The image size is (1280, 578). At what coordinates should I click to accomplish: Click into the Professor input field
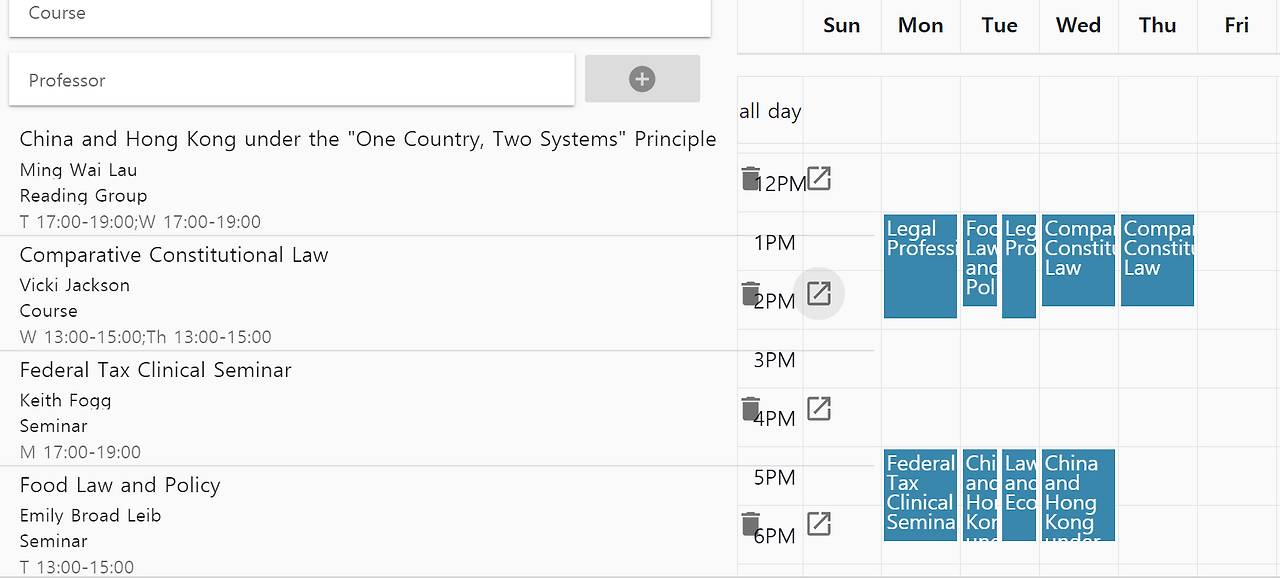pos(292,80)
